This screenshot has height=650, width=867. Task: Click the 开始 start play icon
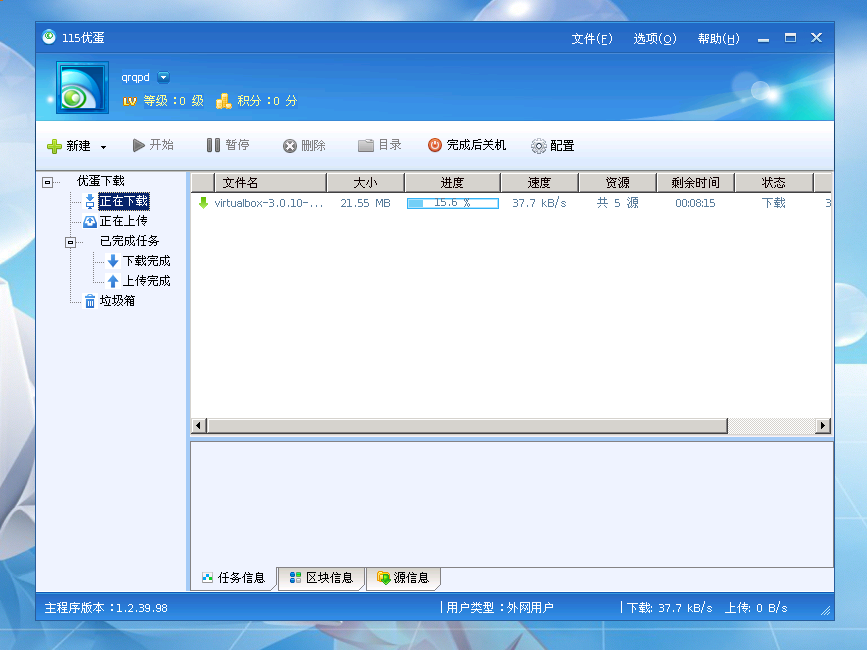click(x=139, y=145)
